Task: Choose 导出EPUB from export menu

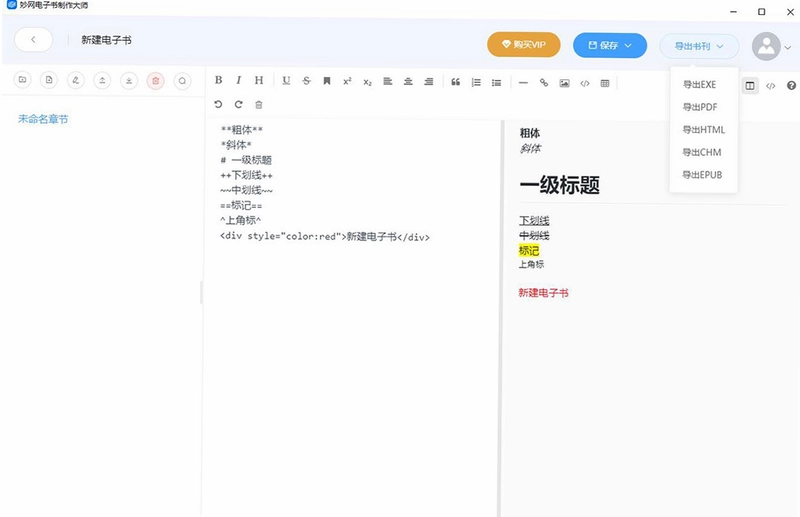Action: [702, 175]
